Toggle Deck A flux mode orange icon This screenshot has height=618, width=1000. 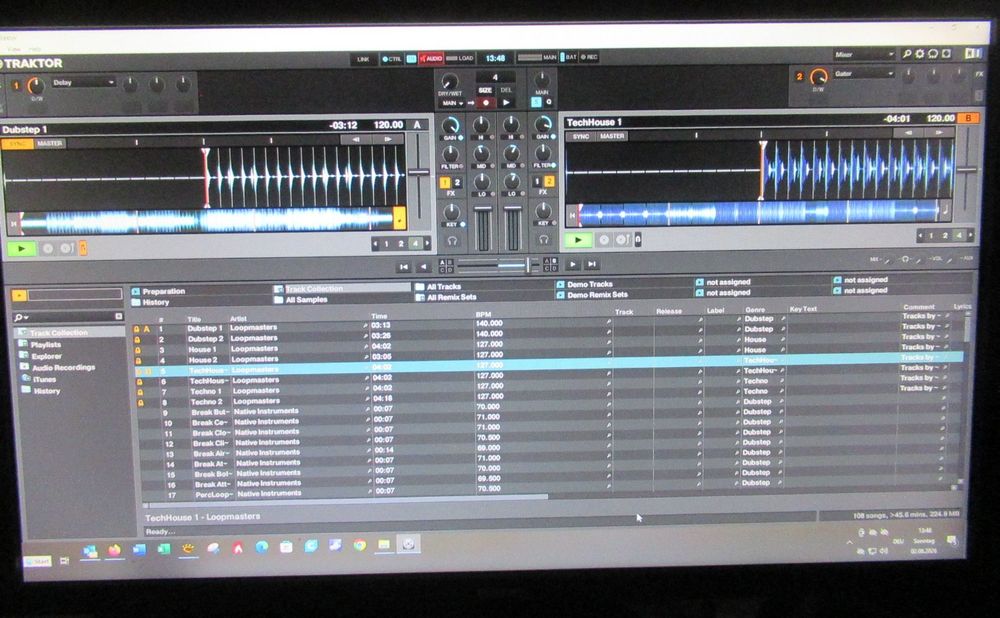pos(83,247)
